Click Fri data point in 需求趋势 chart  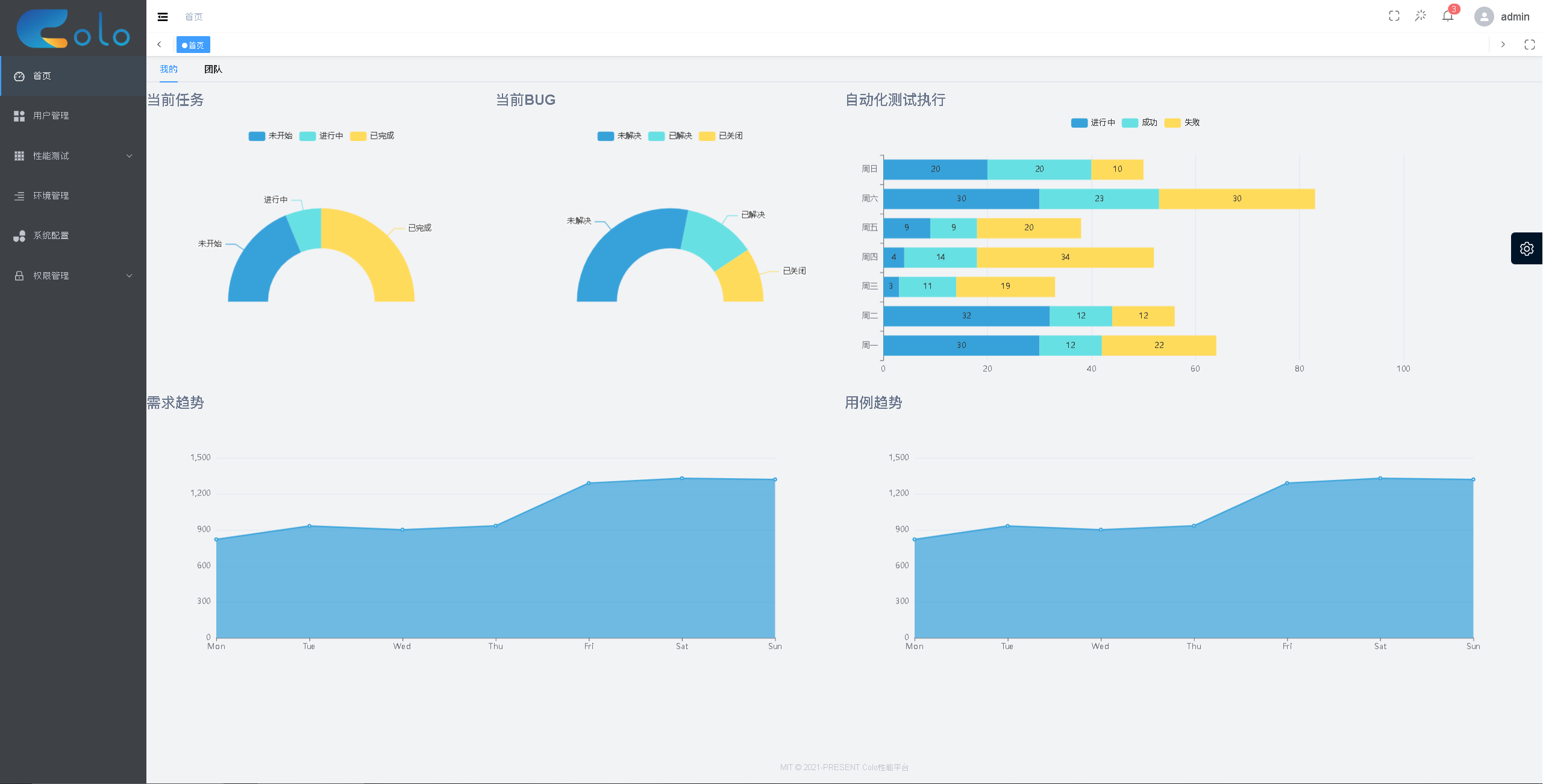tap(589, 483)
